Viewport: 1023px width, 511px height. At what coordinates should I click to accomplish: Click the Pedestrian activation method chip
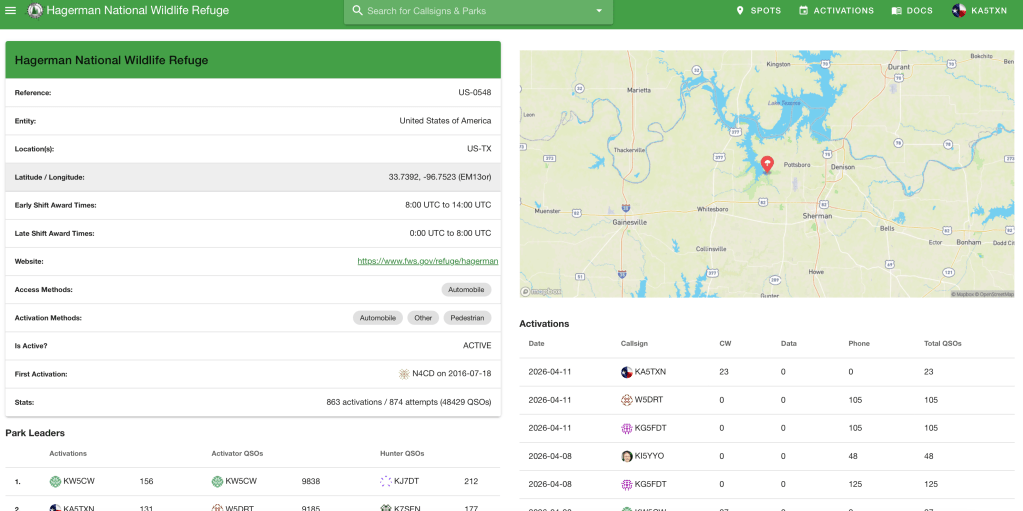point(467,318)
